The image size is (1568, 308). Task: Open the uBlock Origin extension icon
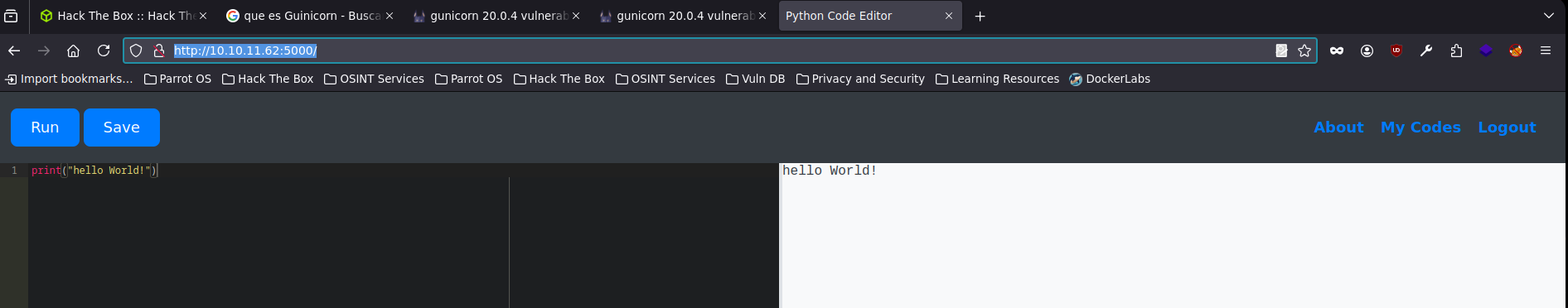coord(1396,51)
